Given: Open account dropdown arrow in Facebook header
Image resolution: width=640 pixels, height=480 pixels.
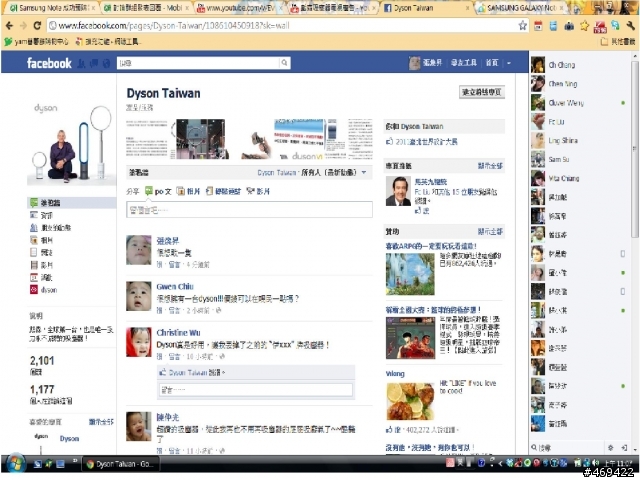Looking at the screenshot, I should pyautogui.click(x=509, y=63).
